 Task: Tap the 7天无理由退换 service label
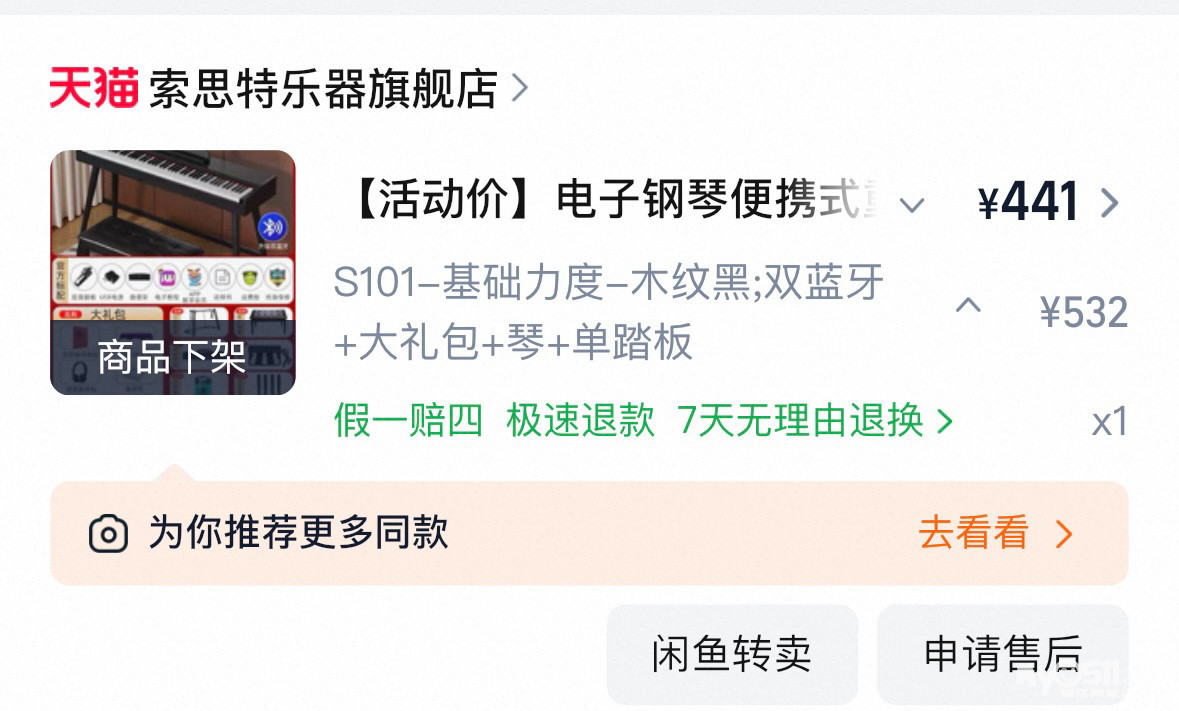[x=801, y=420]
